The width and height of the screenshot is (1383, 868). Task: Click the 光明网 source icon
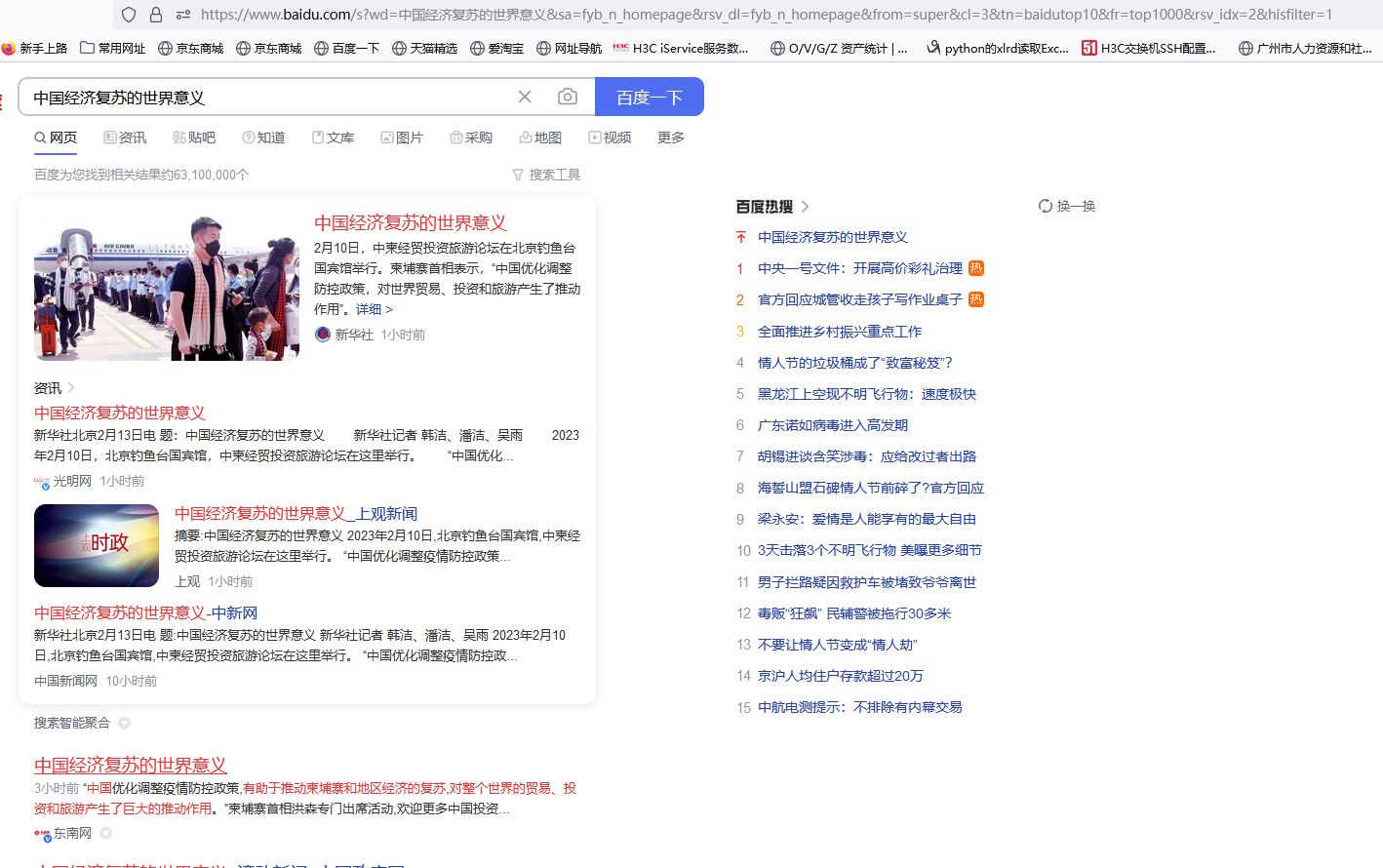tap(42, 482)
